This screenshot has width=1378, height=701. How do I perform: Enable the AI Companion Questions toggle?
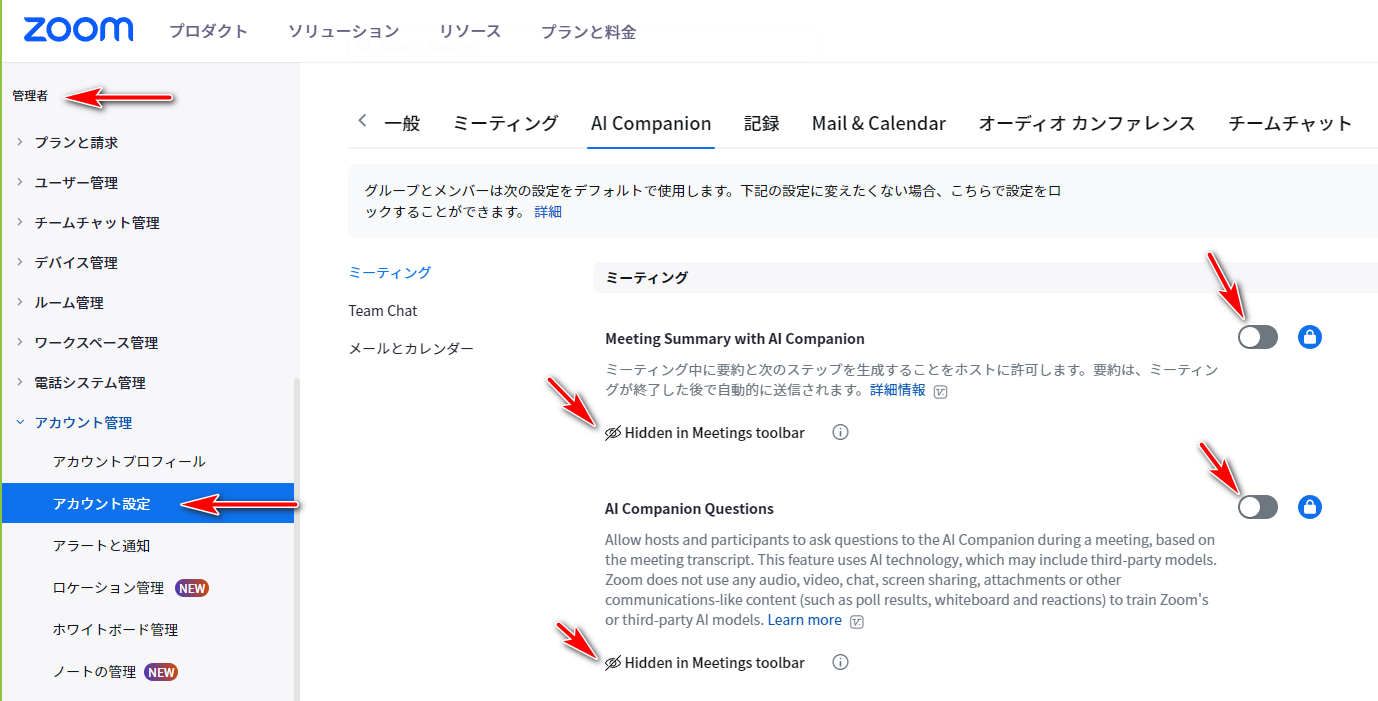point(1257,507)
